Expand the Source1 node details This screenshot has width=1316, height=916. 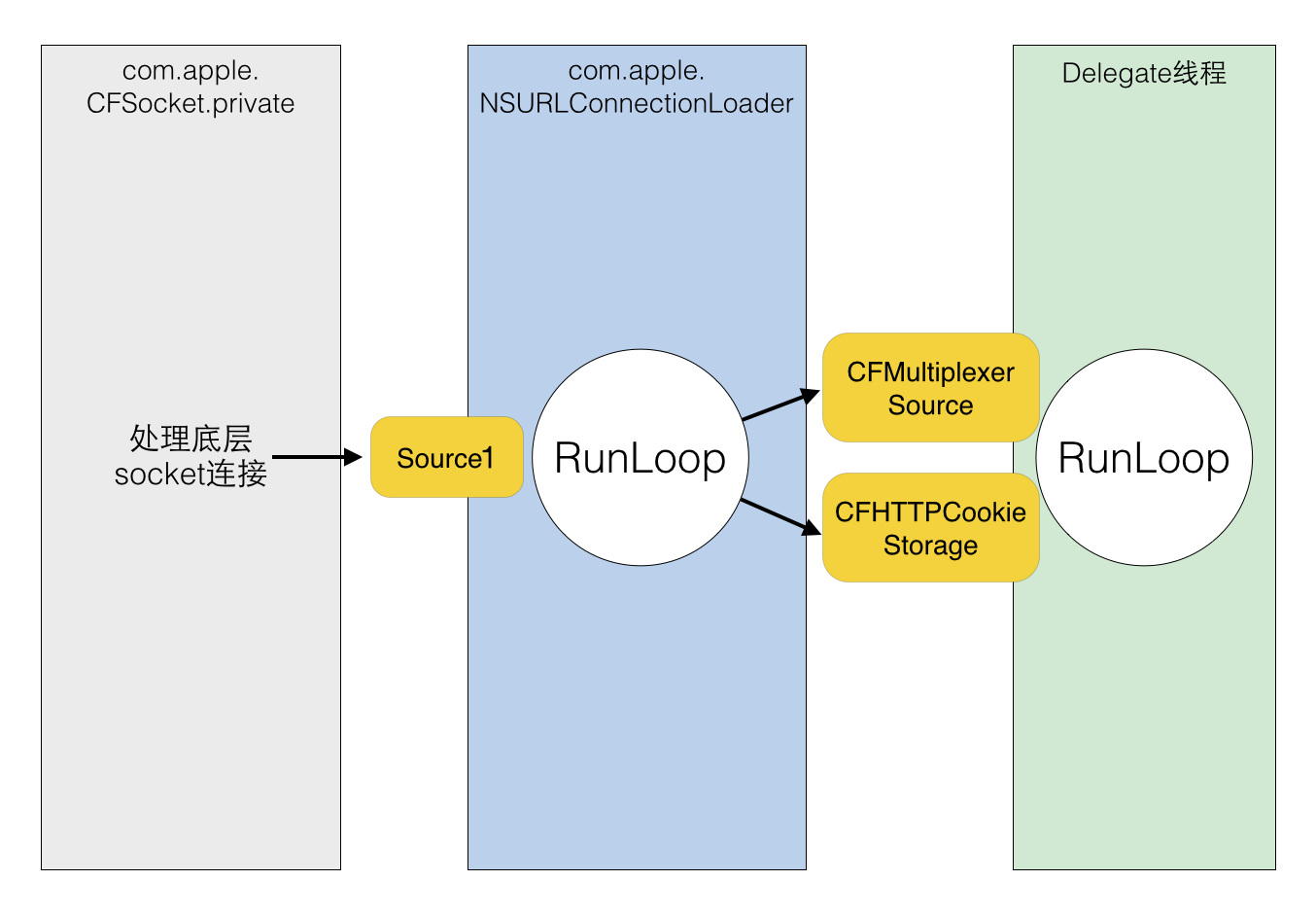[x=446, y=457]
